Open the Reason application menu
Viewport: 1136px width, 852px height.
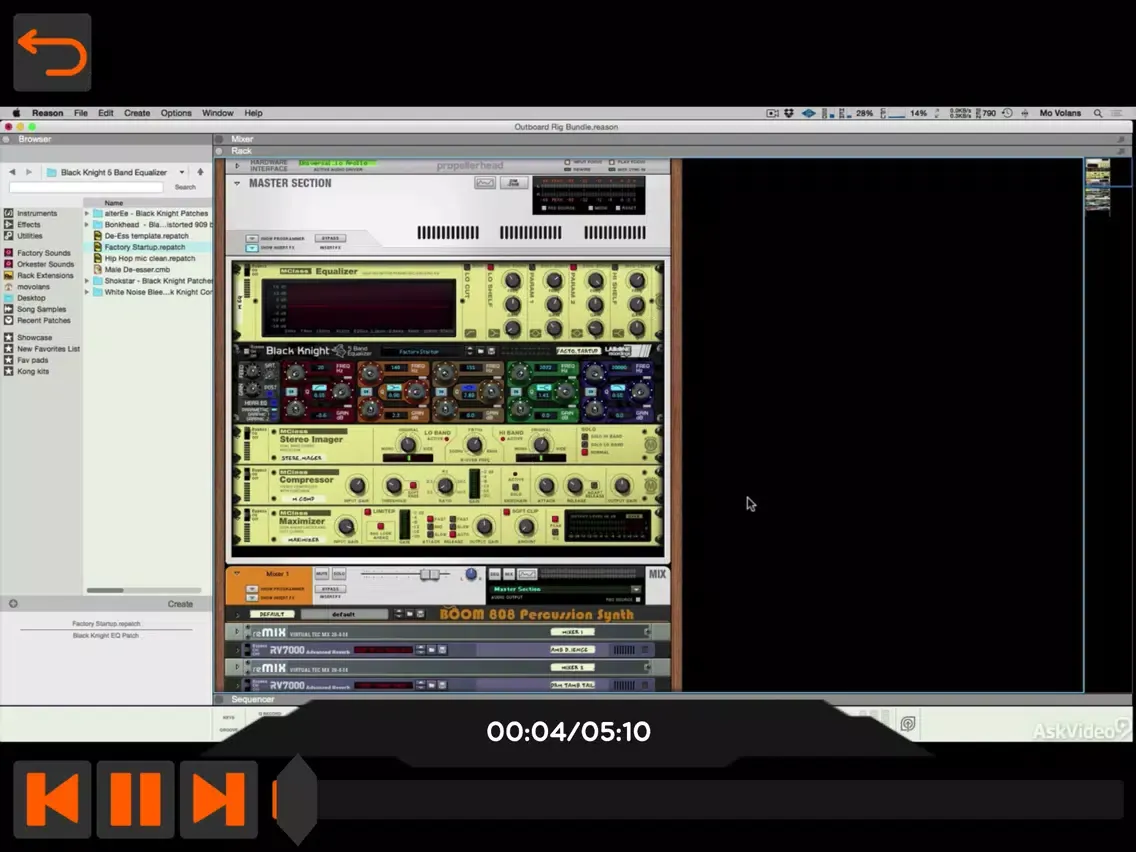tap(47, 113)
